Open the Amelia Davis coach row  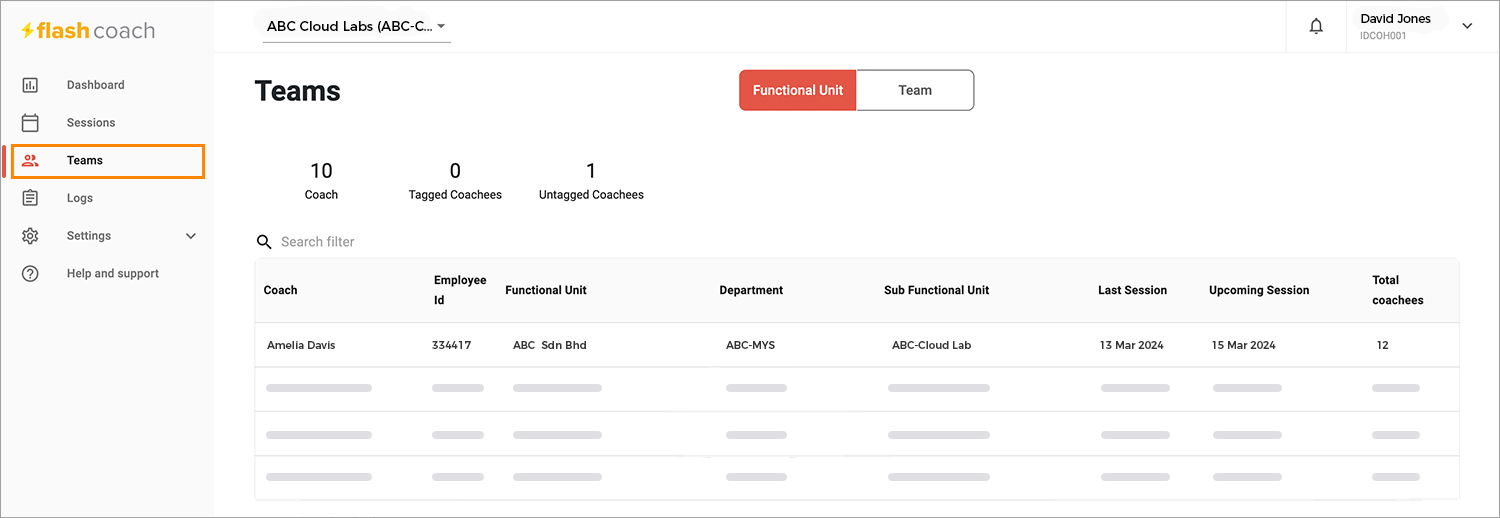coord(857,345)
